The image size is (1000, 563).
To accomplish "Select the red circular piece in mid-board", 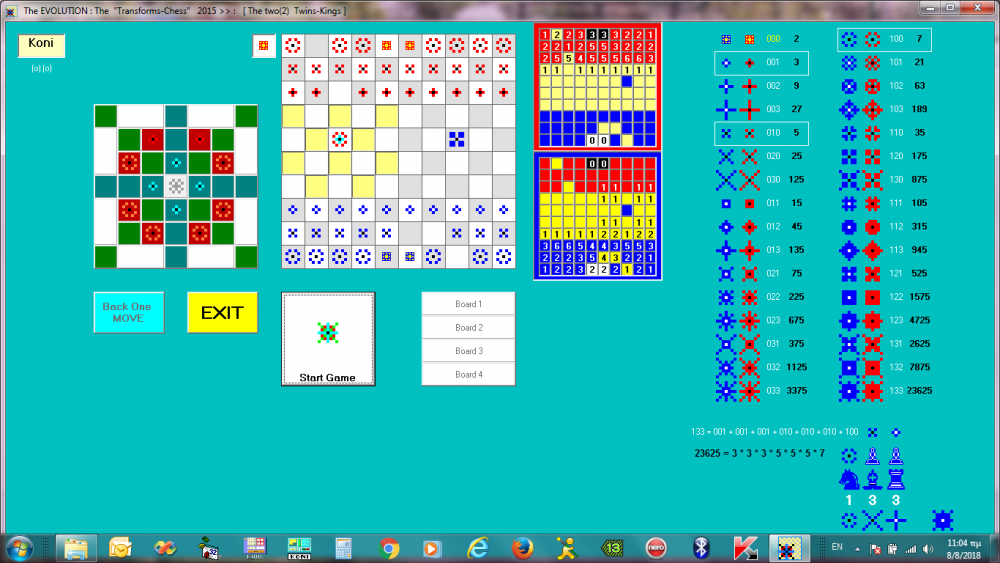I will 339,139.
